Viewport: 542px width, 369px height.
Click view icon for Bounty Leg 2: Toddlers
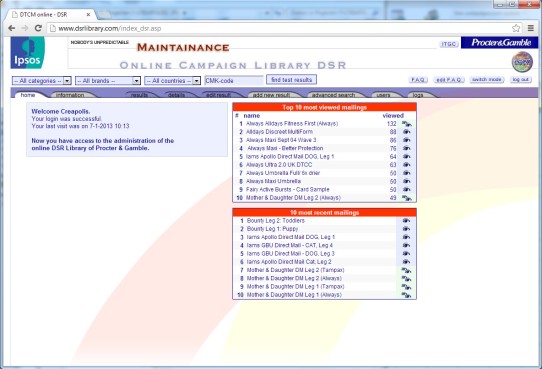click(406, 221)
